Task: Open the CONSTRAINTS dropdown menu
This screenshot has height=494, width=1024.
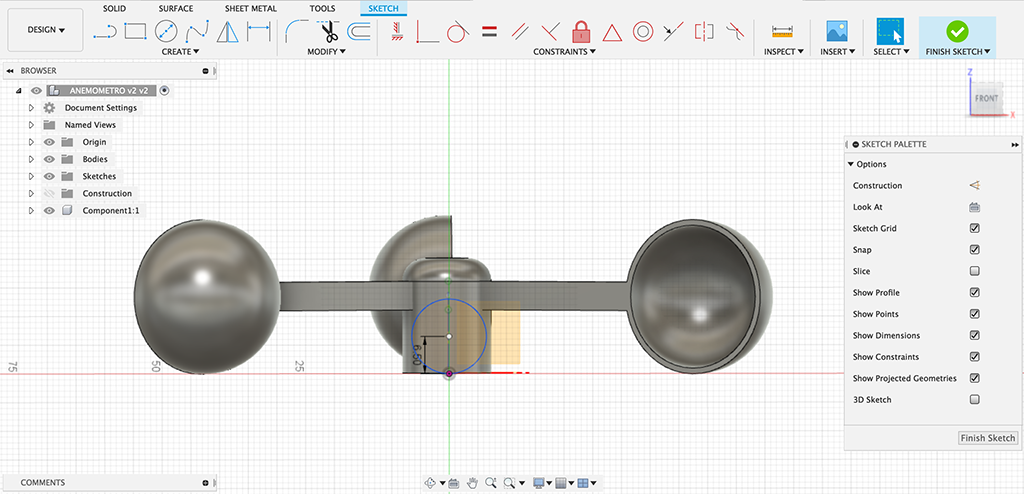Action: tap(564, 52)
